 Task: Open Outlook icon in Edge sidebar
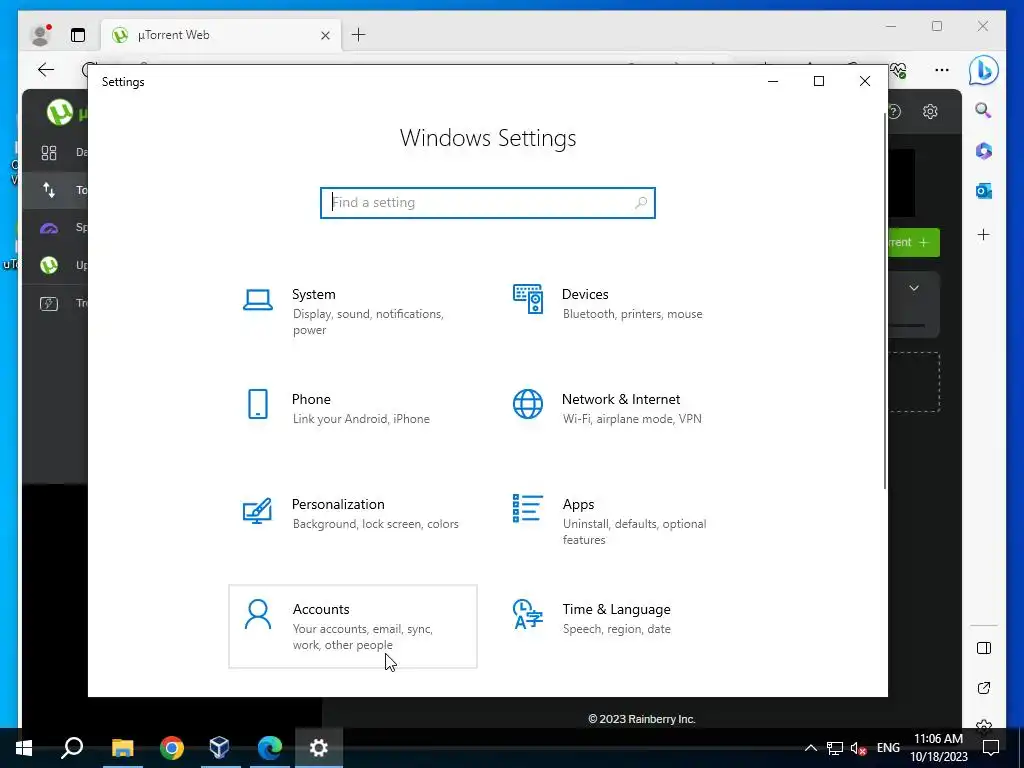(x=984, y=191)
